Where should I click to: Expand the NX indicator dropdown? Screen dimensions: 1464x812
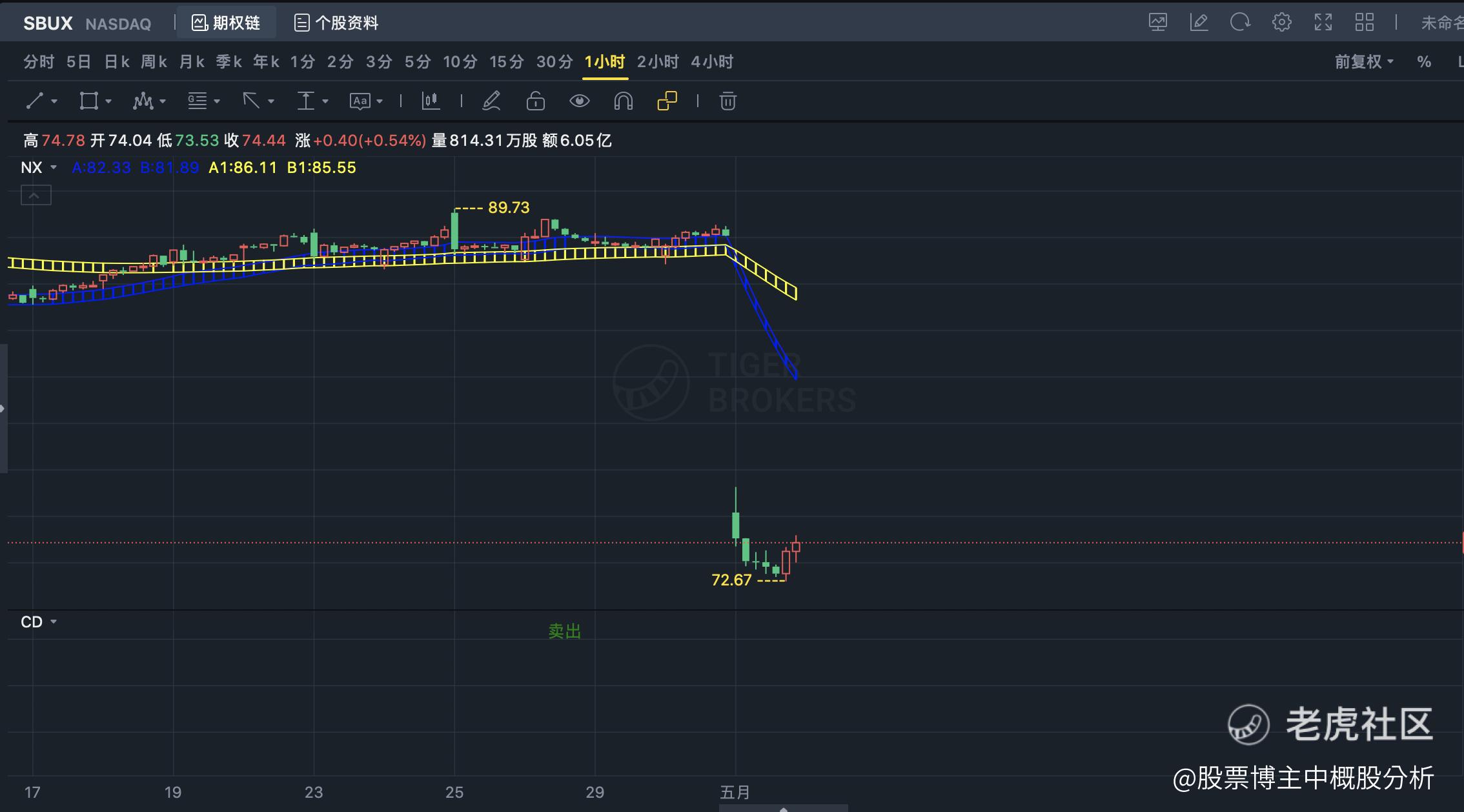[54, 168]
